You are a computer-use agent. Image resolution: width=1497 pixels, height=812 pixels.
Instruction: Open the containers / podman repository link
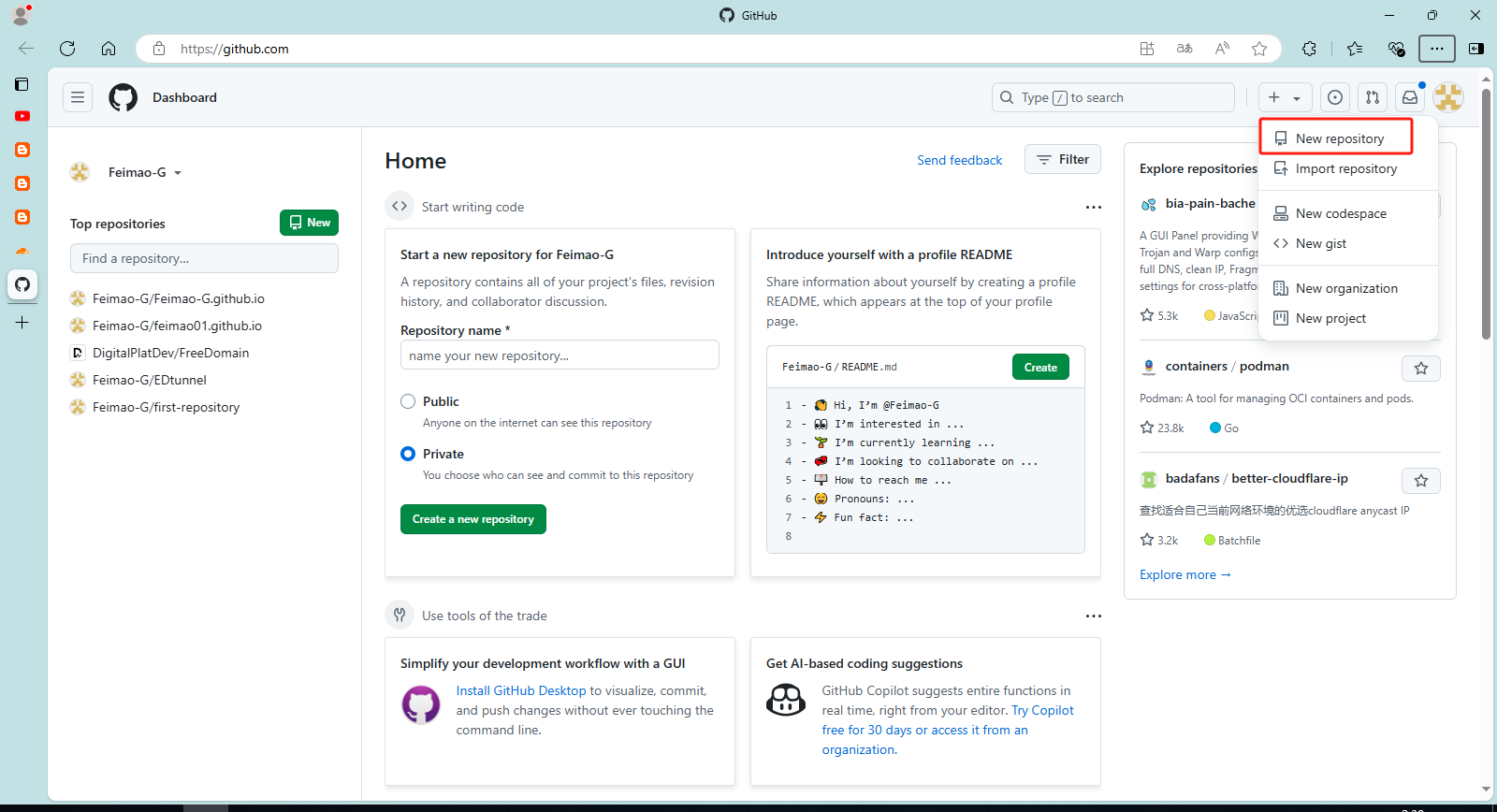pos(1228,366)
